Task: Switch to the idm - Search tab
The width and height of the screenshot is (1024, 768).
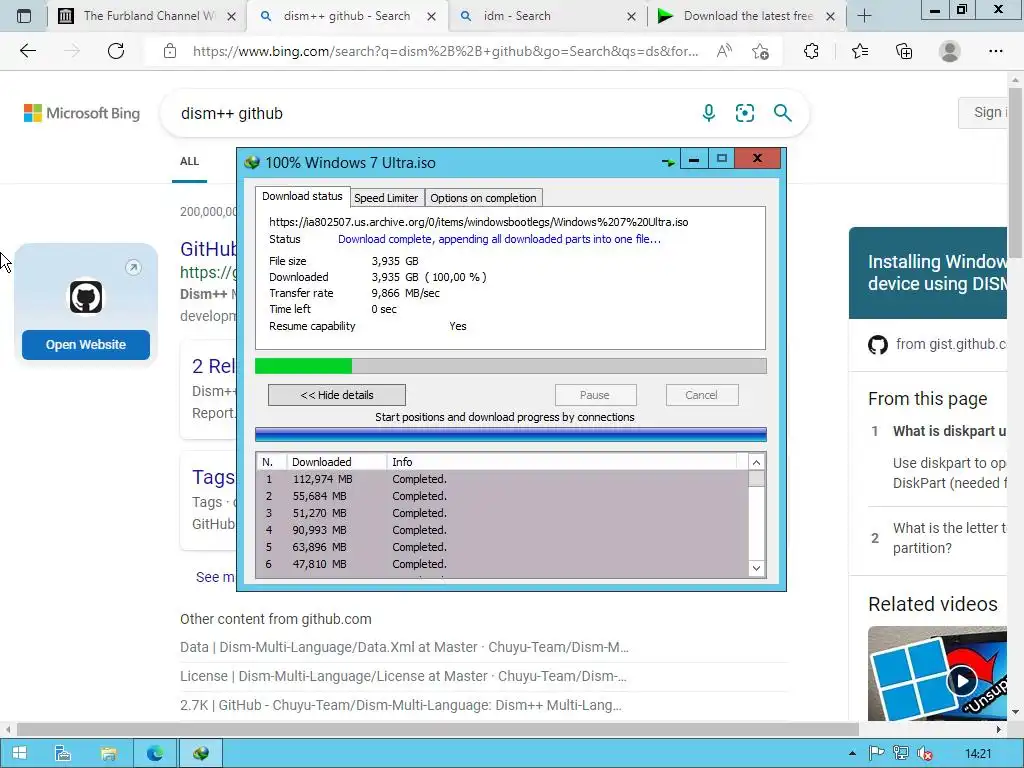Action: pyautogui.click(x=546, y=16)
